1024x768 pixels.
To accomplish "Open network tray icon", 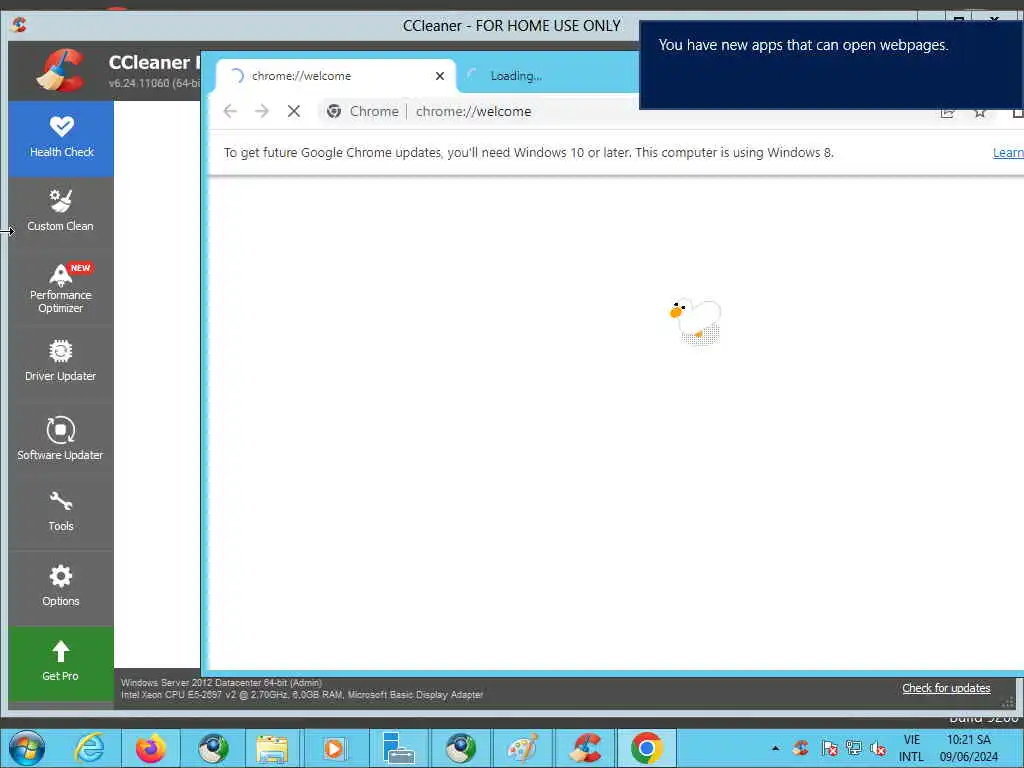I will [x=854, y=748].
